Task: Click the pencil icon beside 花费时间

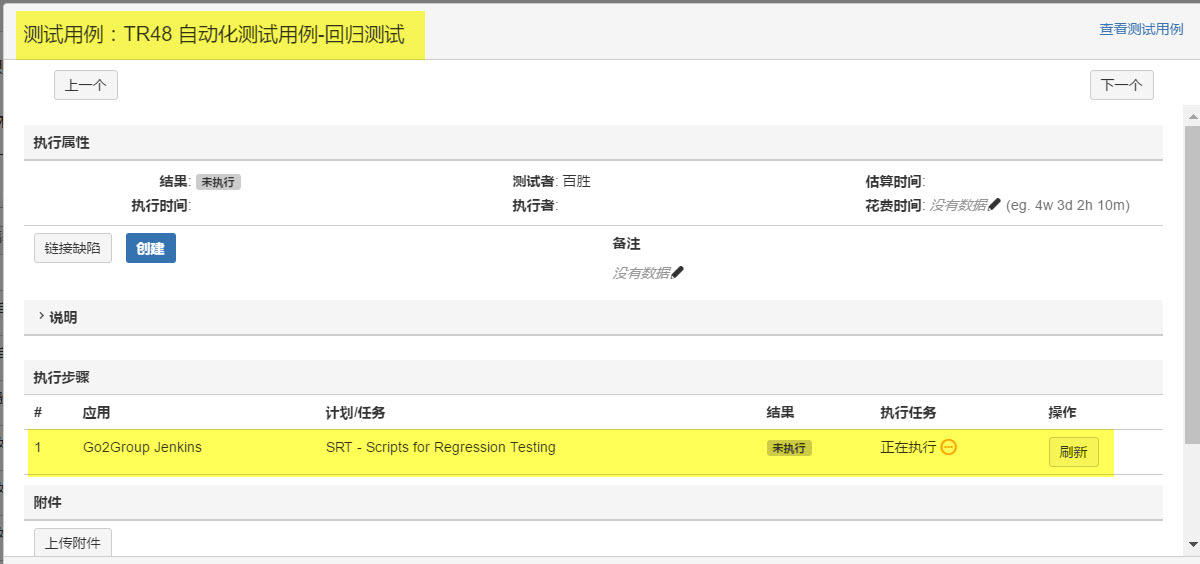Action: (x=994, y=205)
